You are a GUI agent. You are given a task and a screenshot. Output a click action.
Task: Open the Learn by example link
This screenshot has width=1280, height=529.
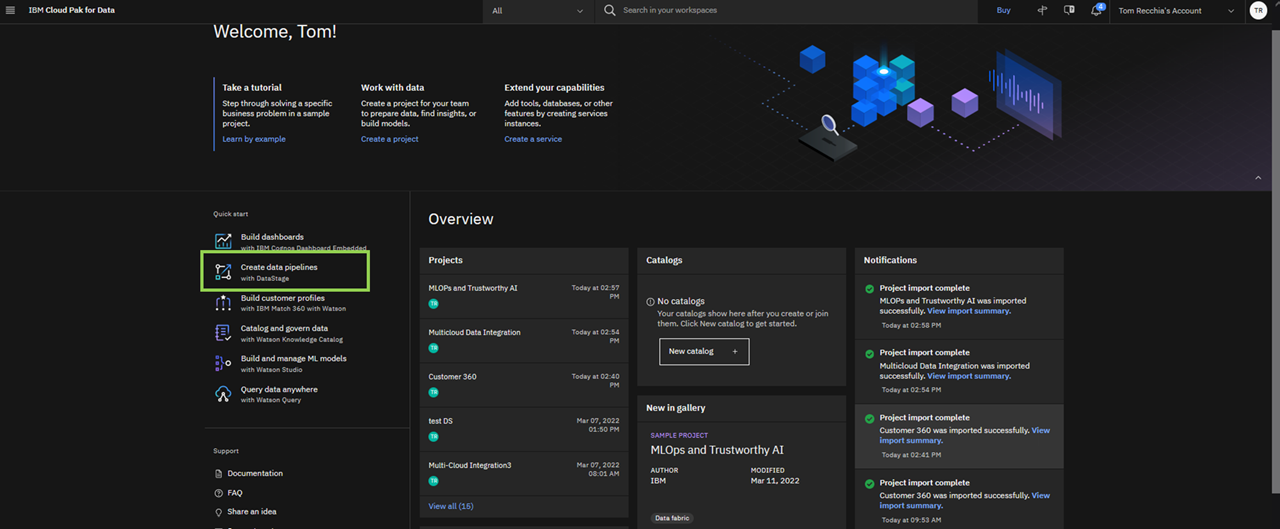[x=254, y=139]
